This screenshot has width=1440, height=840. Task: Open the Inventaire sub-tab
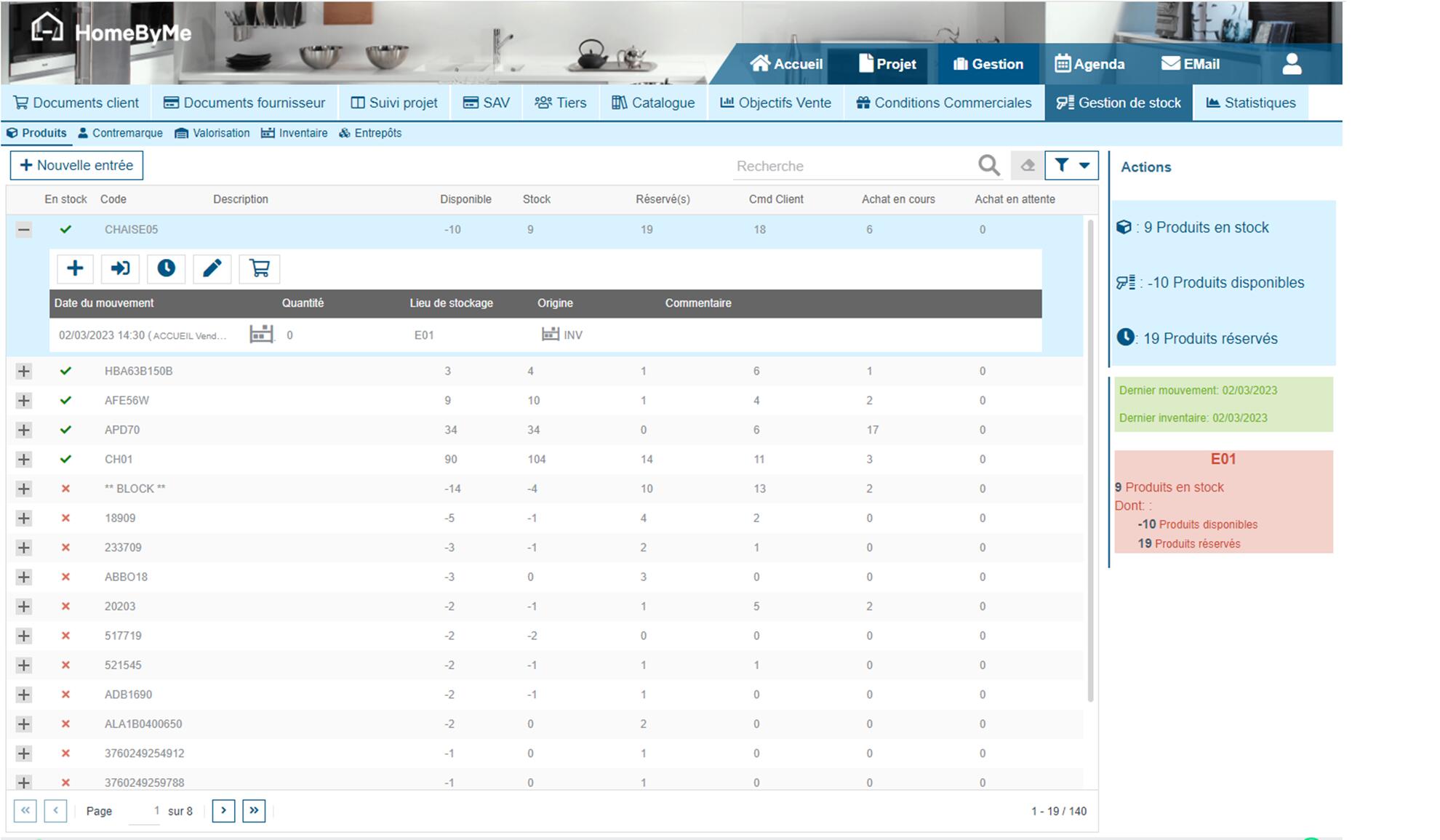point(295,133)
